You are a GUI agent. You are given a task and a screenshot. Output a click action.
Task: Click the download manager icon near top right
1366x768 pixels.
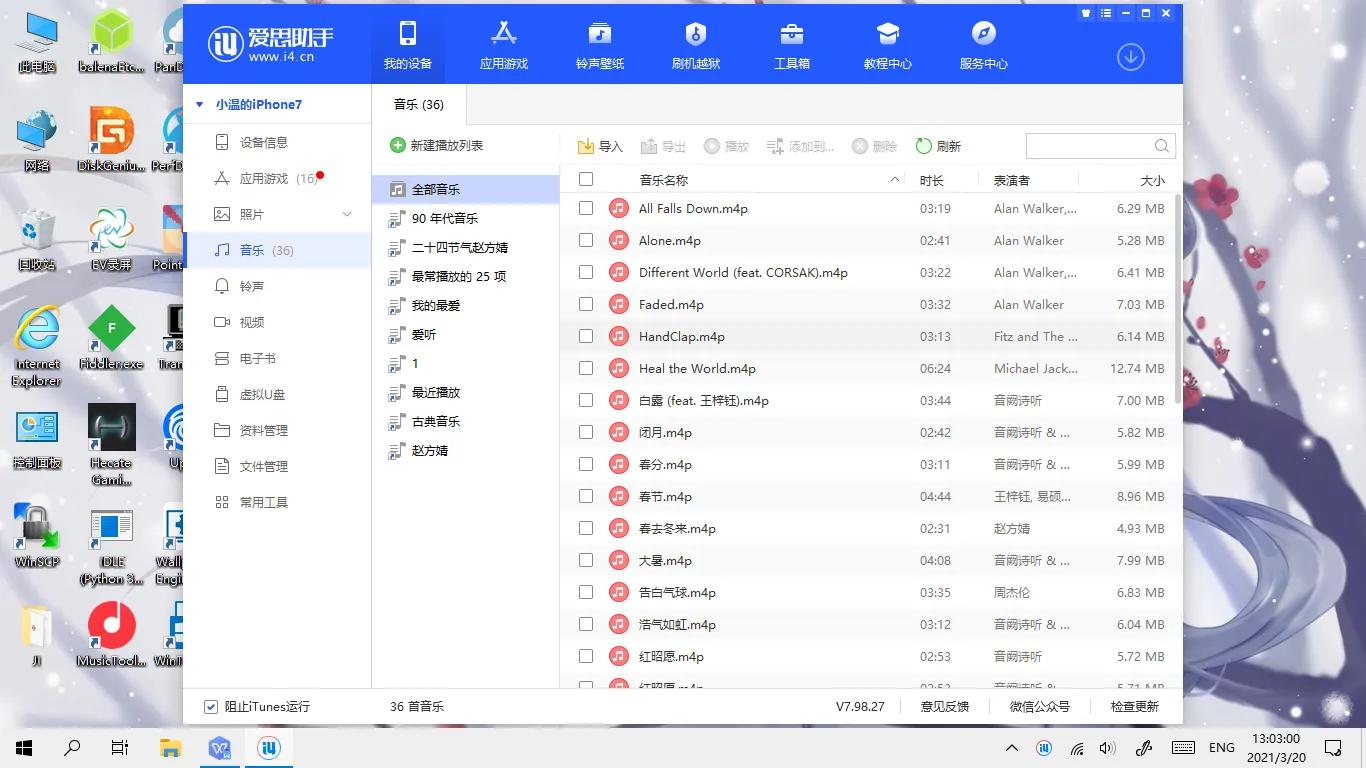point(1130,57)
